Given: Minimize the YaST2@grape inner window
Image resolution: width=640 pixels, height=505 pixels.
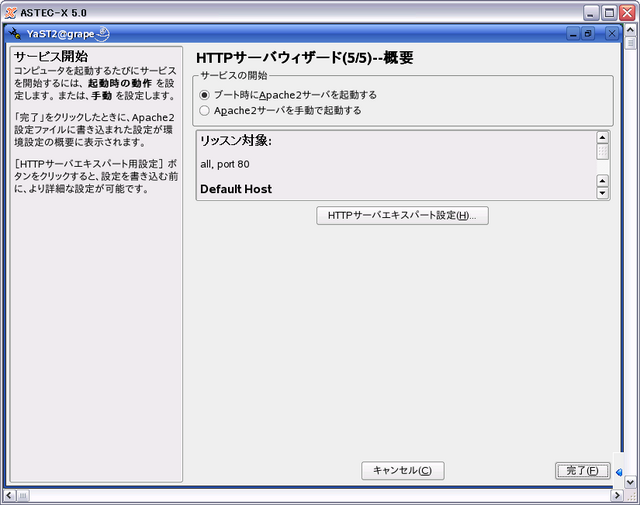Looking at the screenshot, I should coord(573,33).
